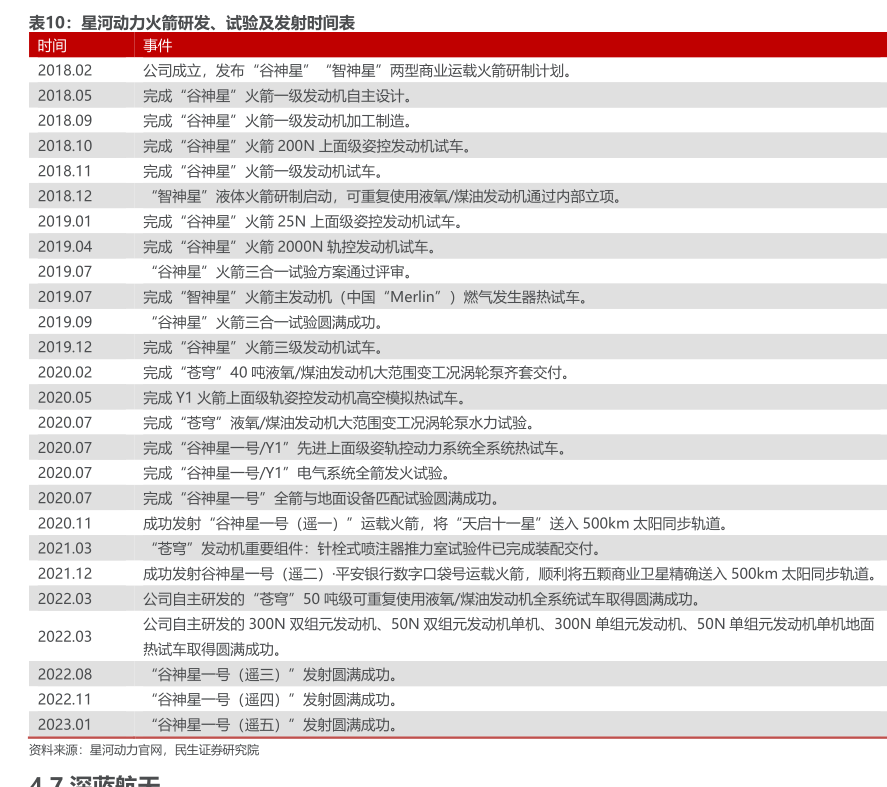Select the 2019.01 row mentioning 25N 试车
This screenshot has width=887, height=787.
coord(302,221)
